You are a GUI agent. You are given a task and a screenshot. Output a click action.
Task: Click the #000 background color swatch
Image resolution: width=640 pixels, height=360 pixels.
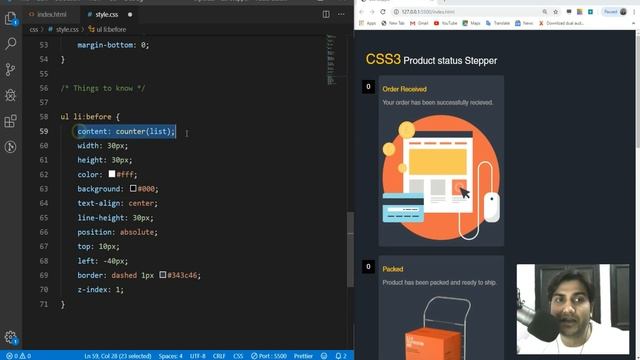click(x=133, y=188)
